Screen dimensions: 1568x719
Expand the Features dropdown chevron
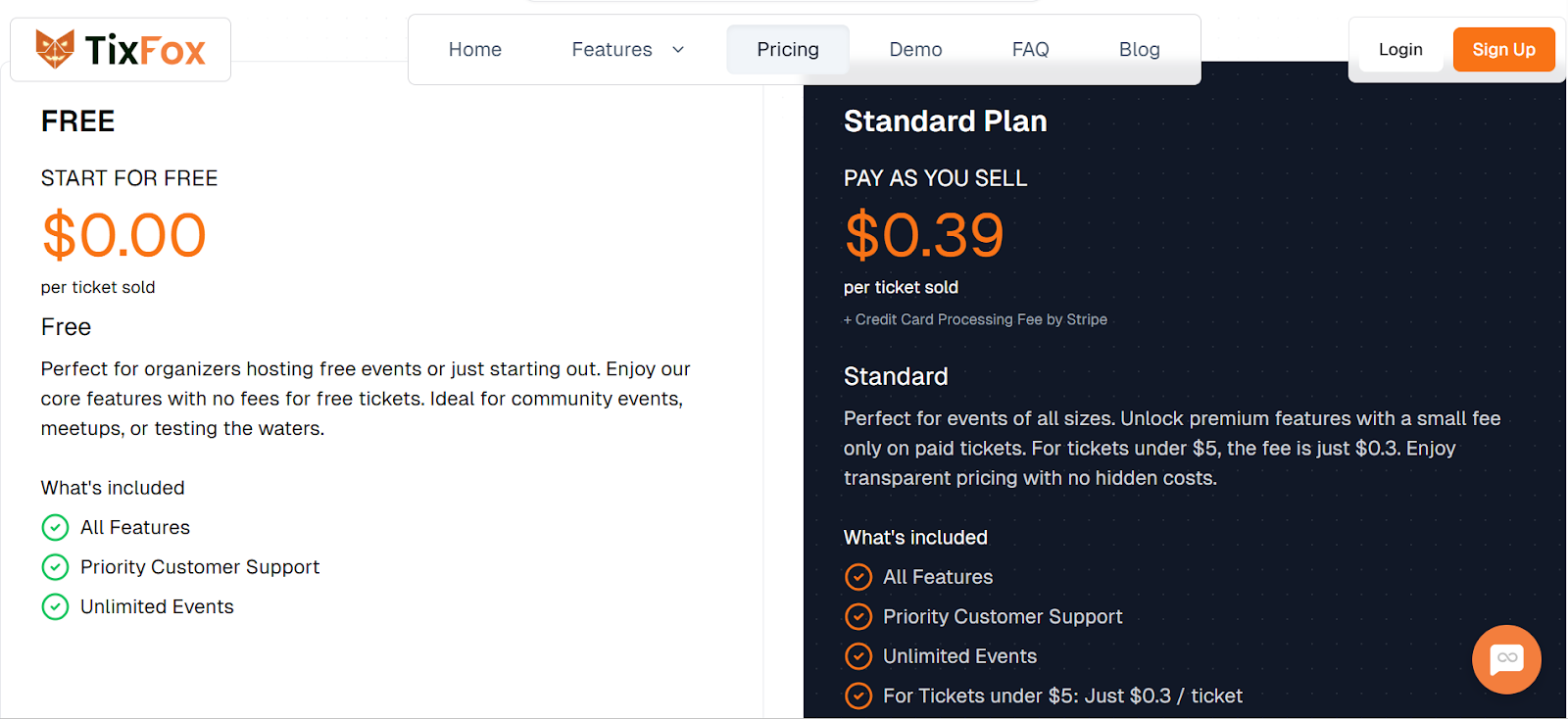[678, 50]
